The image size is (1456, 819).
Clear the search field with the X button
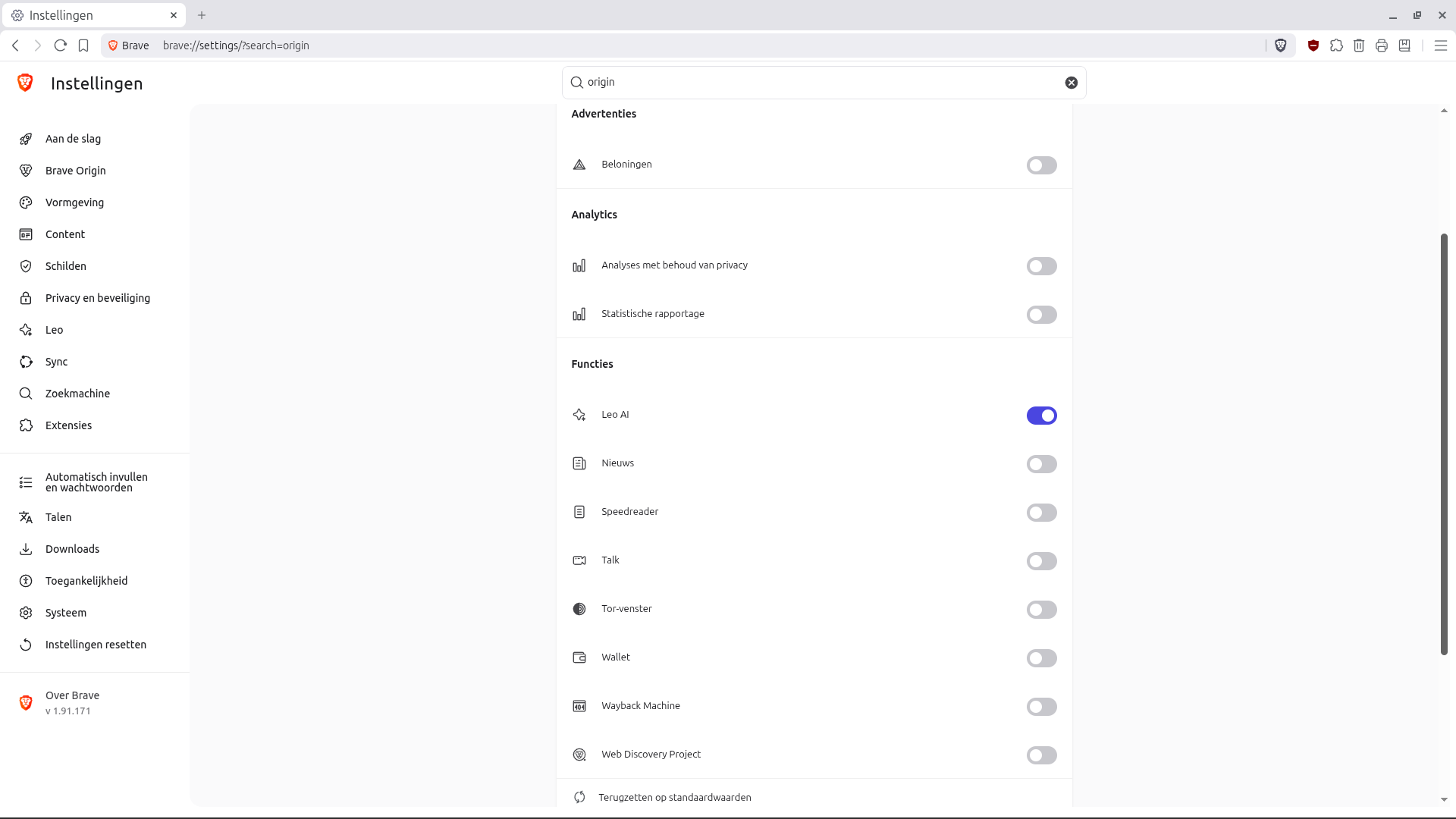(1071, 83)
